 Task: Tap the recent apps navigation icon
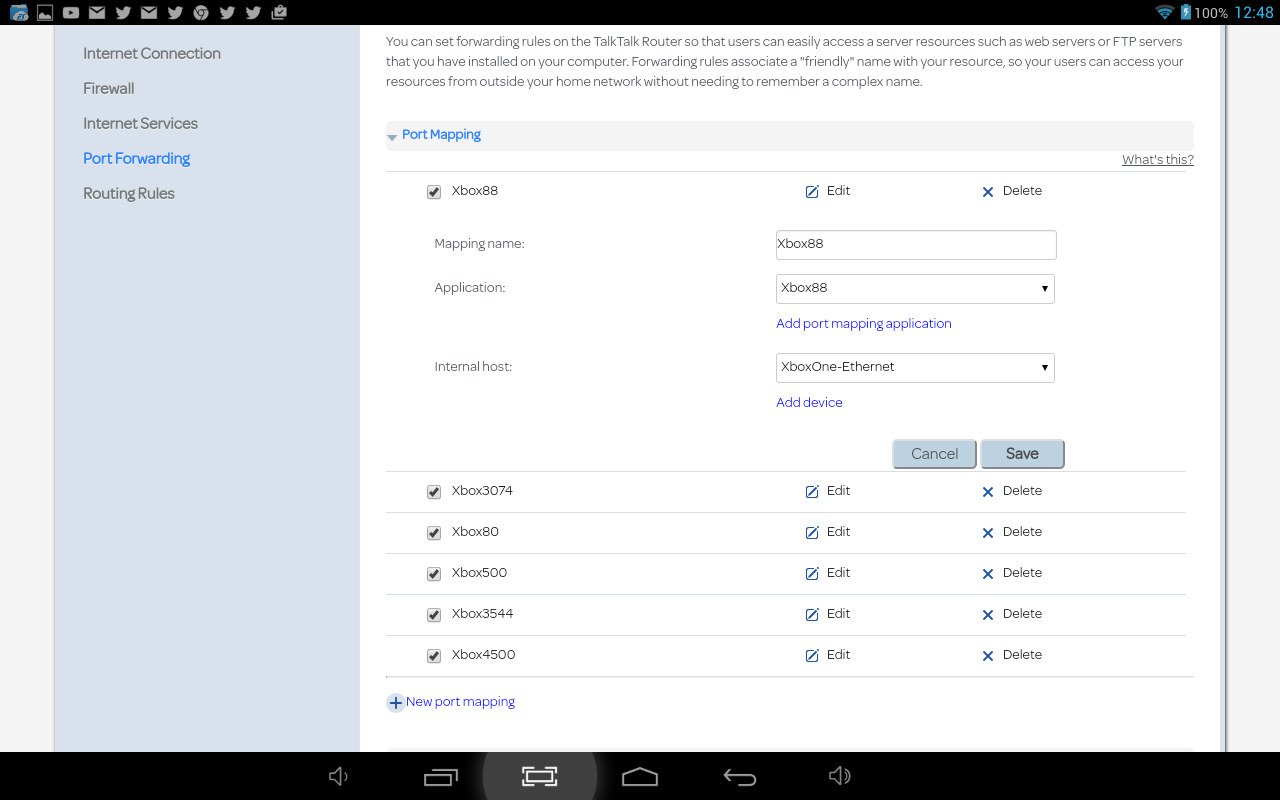click(440, 777)
